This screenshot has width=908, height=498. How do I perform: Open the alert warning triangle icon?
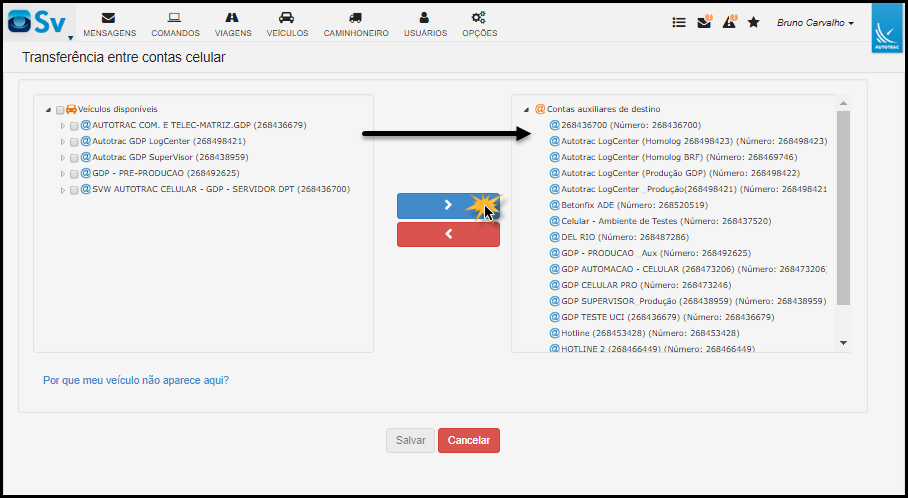(x=728, y=22)
